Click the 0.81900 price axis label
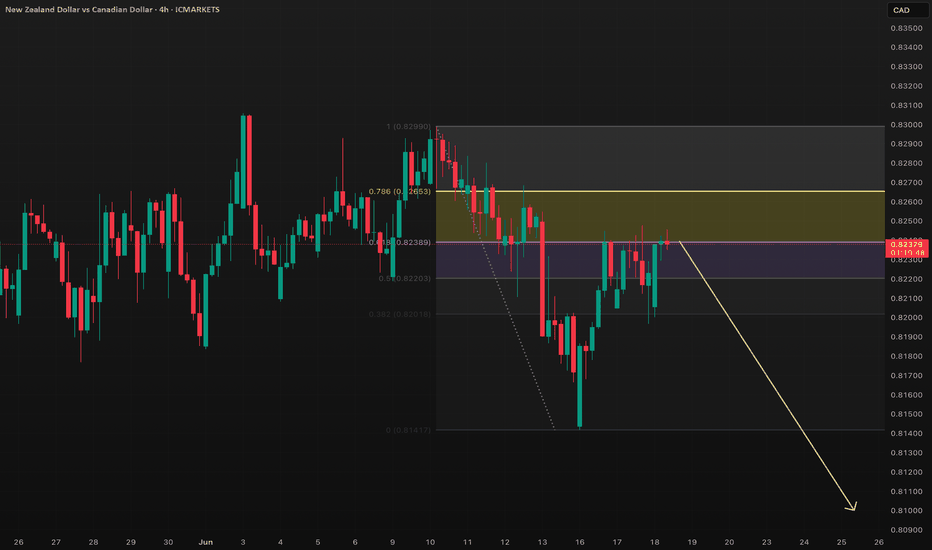 906,337
